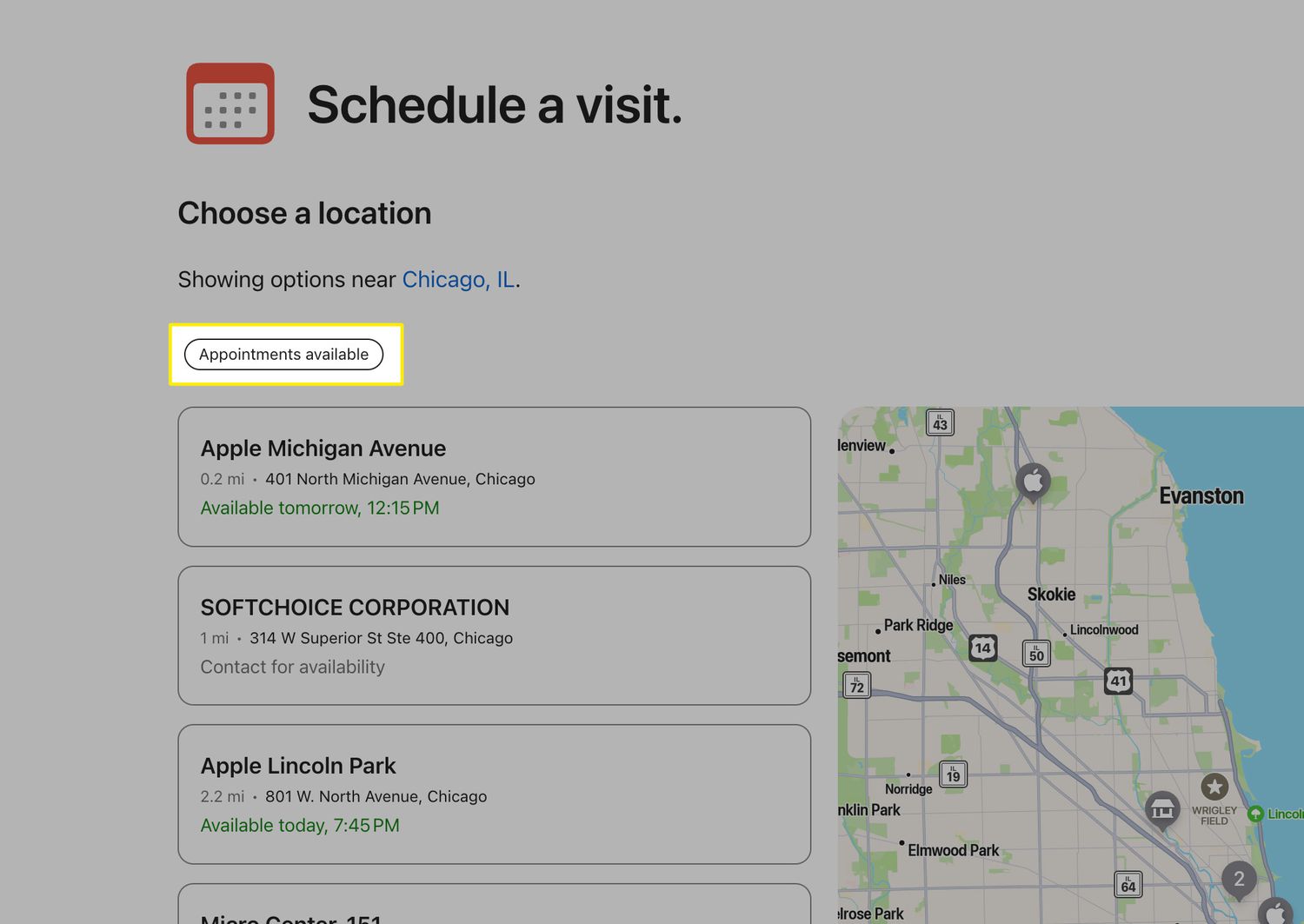
Task: Click Available tomorrow, 12:15 PM time
Action: pyautogui.click(x=320, y=509)
